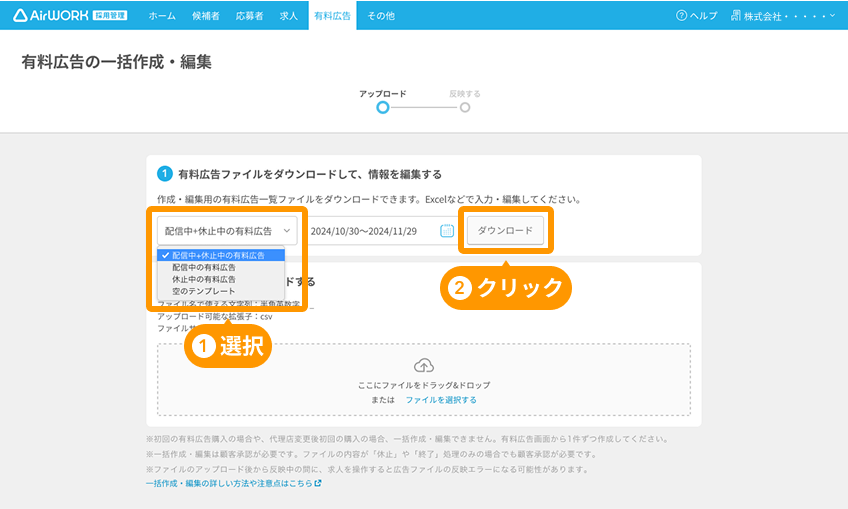
Task: Click the ここにファイルをドラッグ&ドロップ text
Action: (424, 385)
